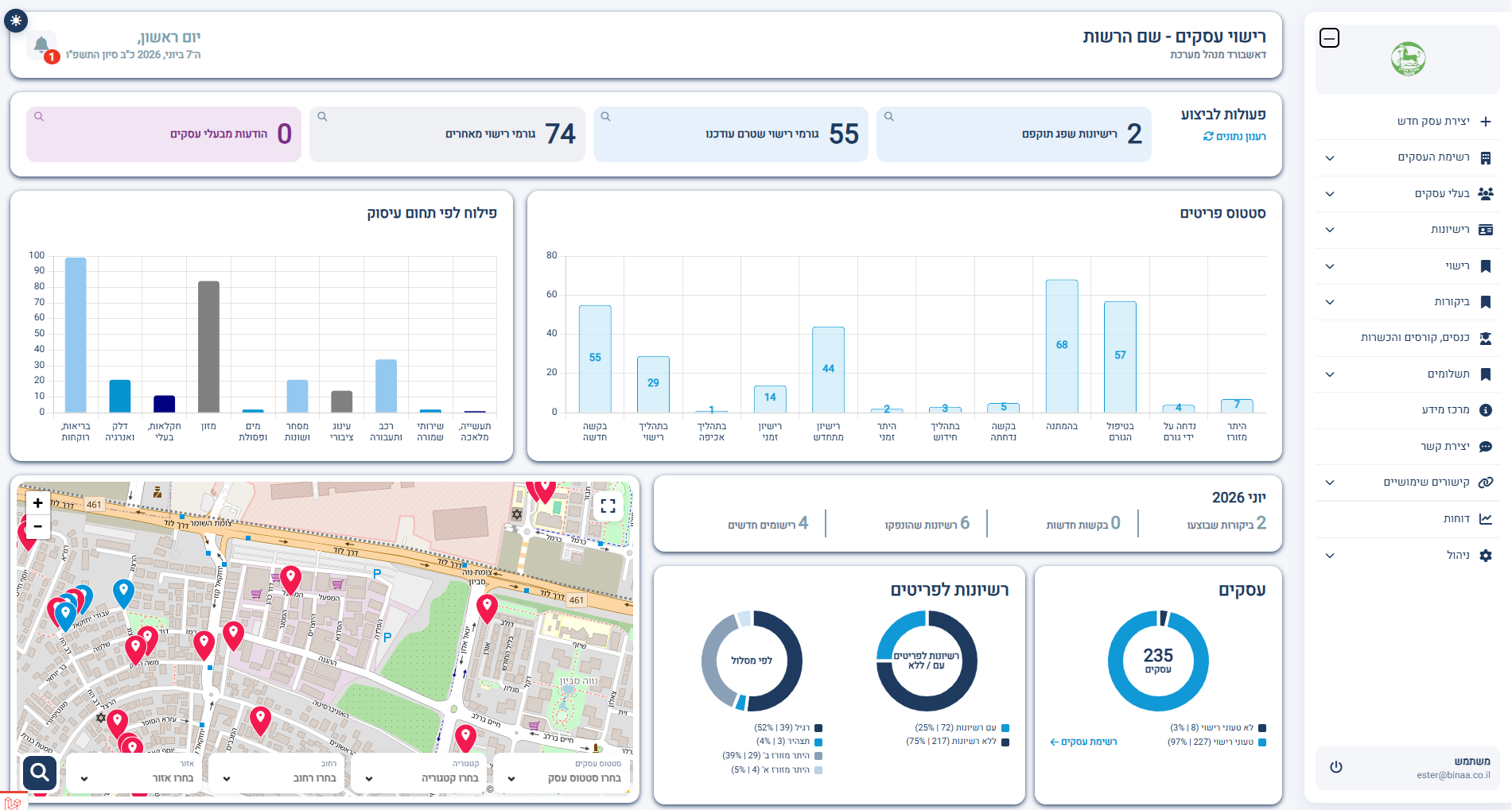Toggle the light/dark theme sun icon
Image resolution: width=1512 pixels, height=810 pixels.
pyautogui.click(x=16, y=21)
